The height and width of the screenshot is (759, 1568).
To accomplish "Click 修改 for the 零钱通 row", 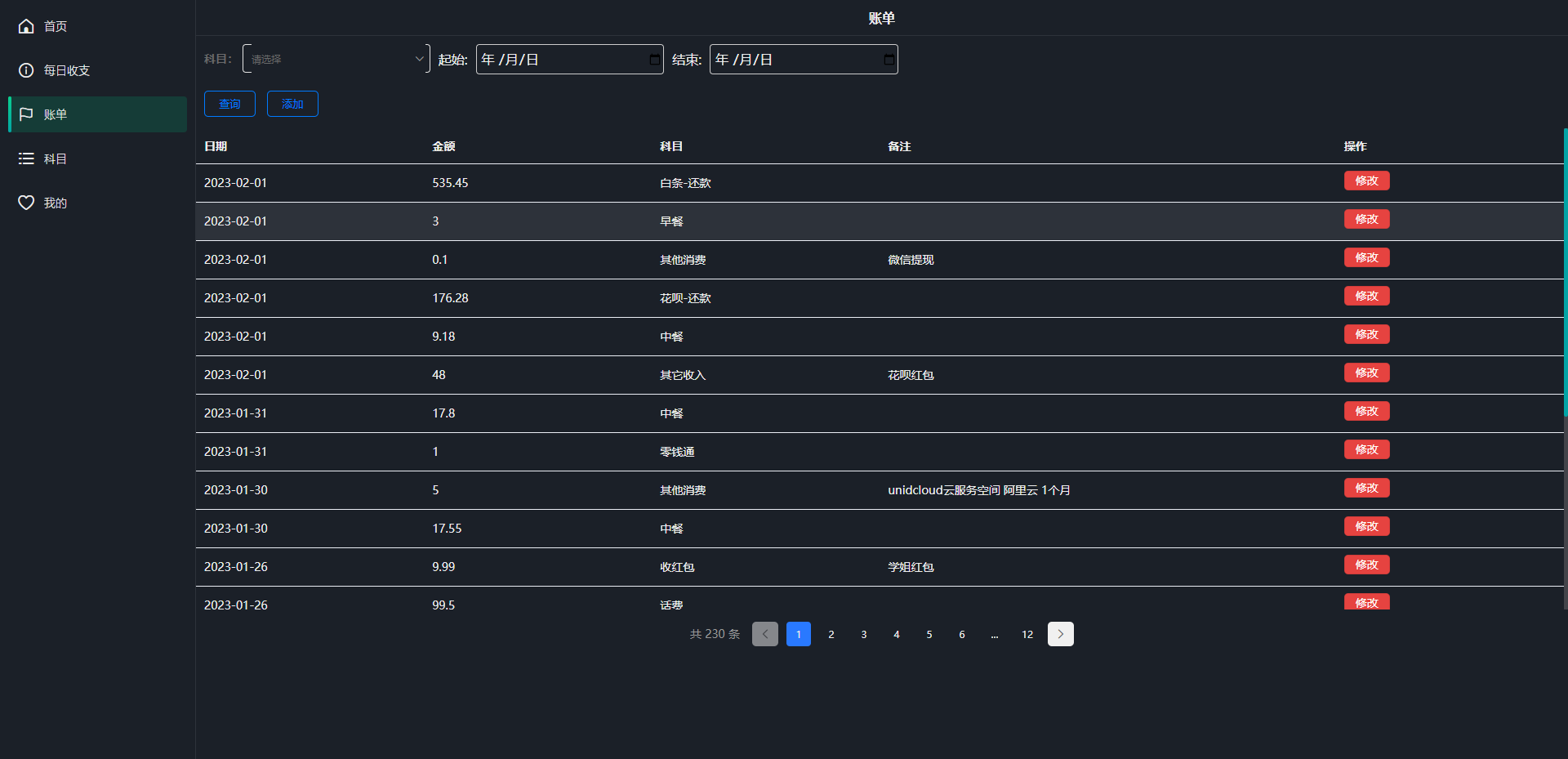I will pyautogui.click(x=1367, y=449).
